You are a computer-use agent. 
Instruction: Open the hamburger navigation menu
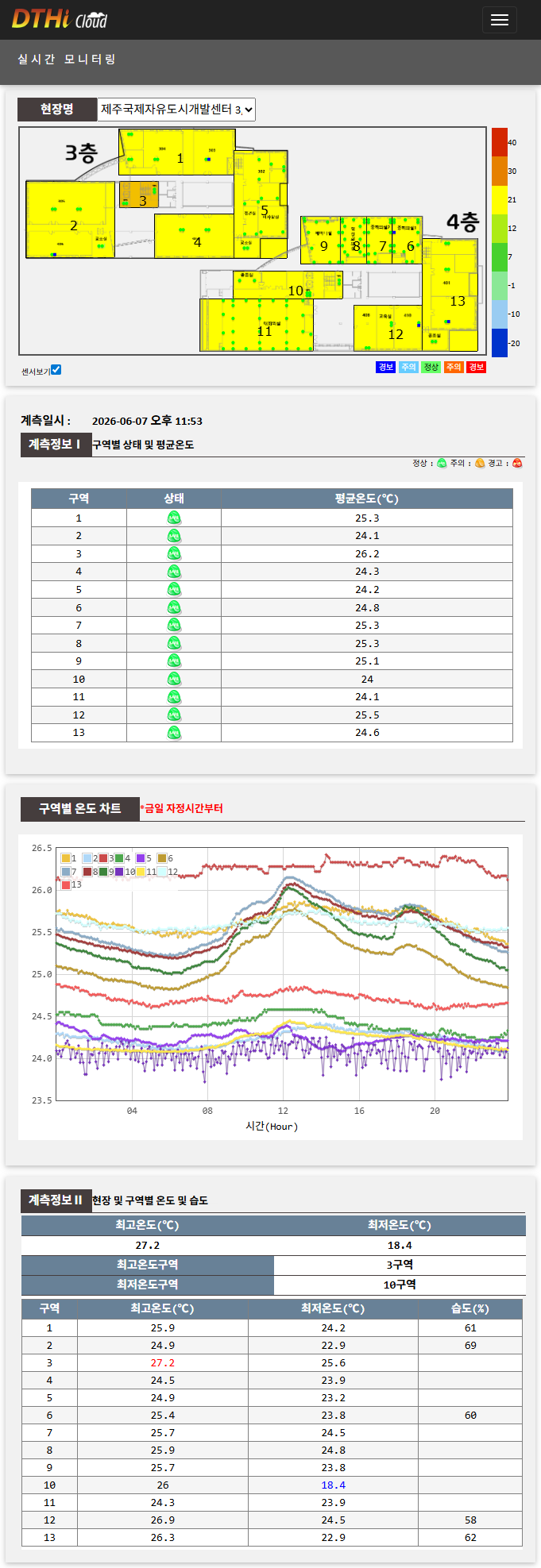499,20
